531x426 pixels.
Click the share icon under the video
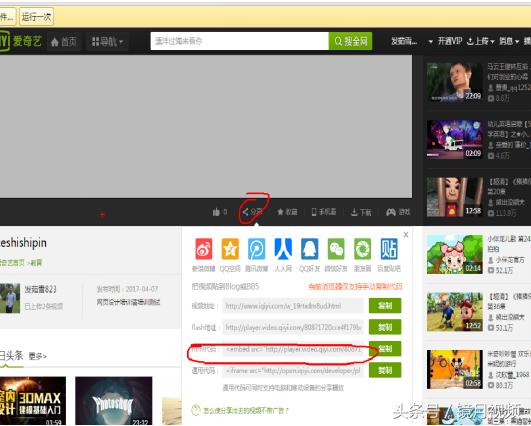(x=246, y=212)
